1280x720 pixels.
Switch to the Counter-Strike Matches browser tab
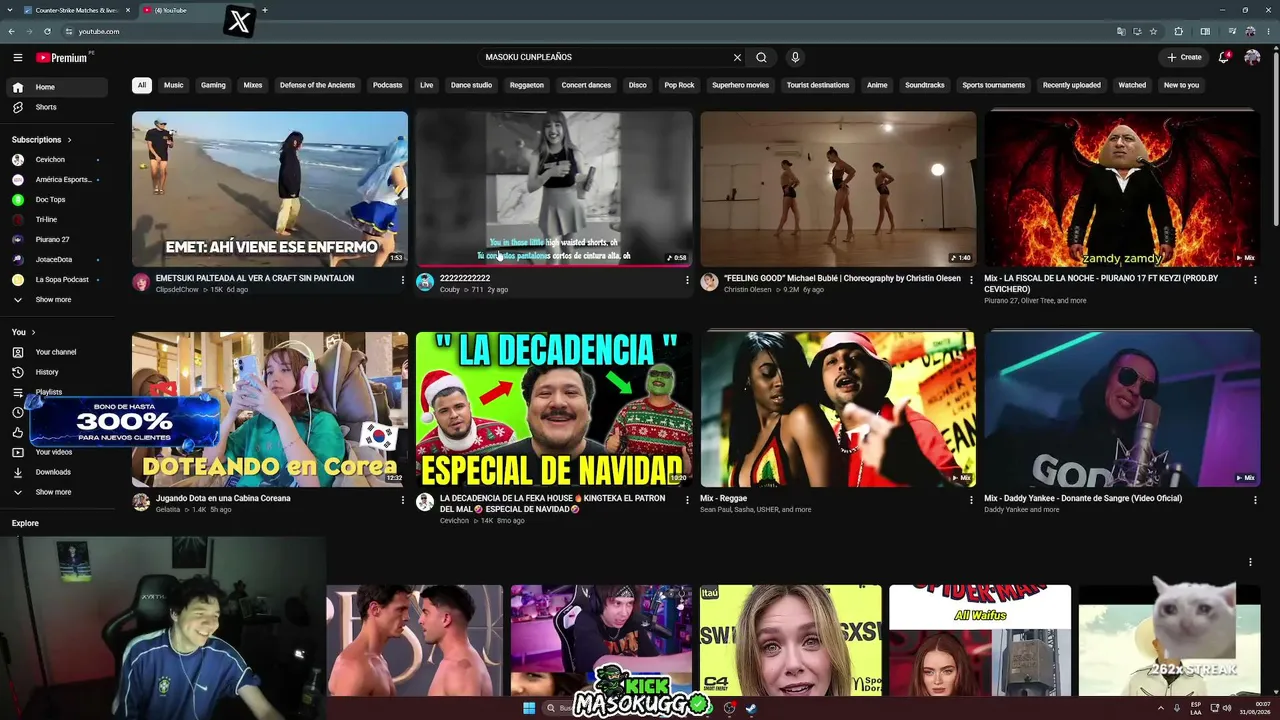(x=76, y=10)
